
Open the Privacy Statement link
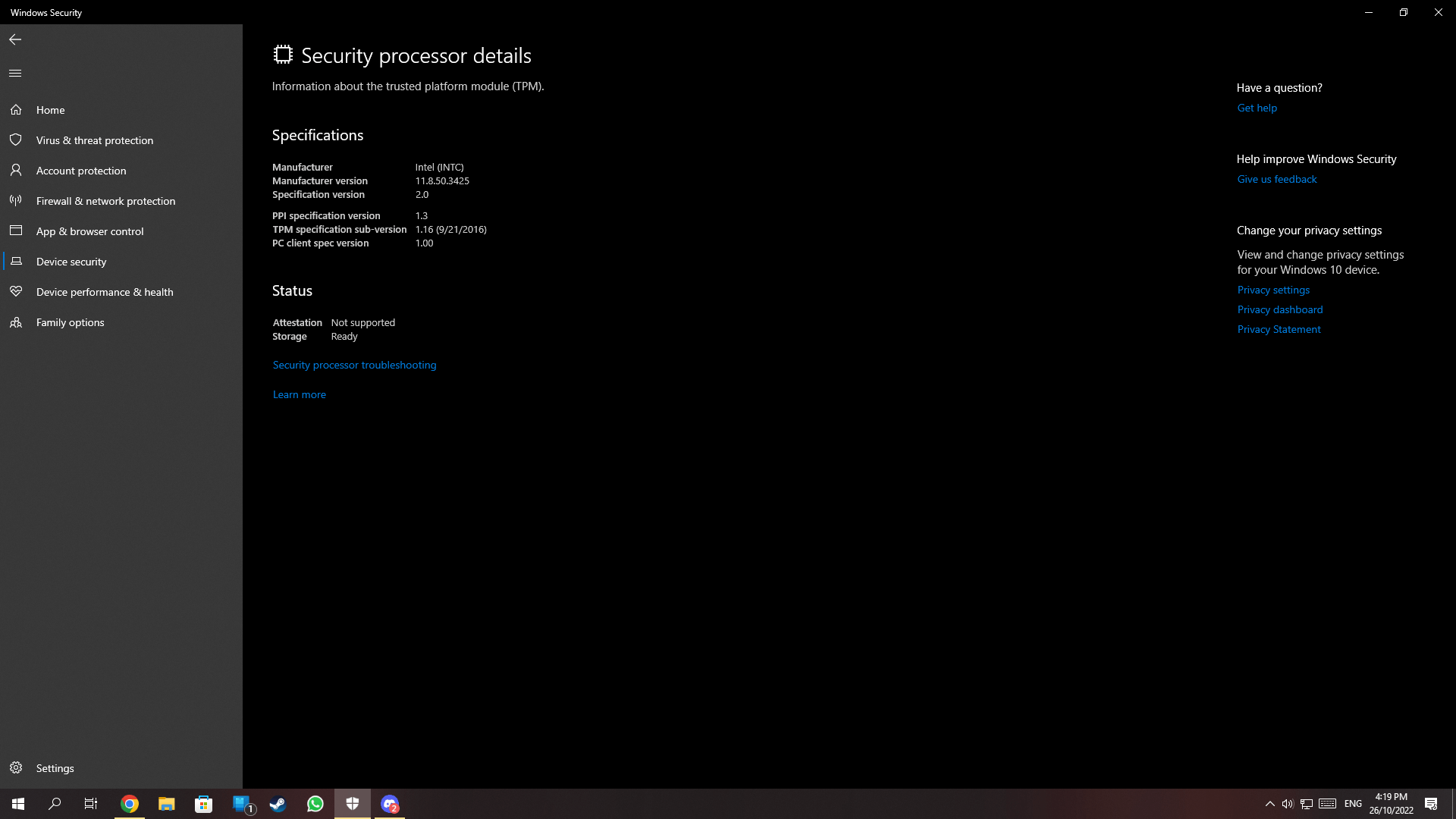[x=1279, y=330]
